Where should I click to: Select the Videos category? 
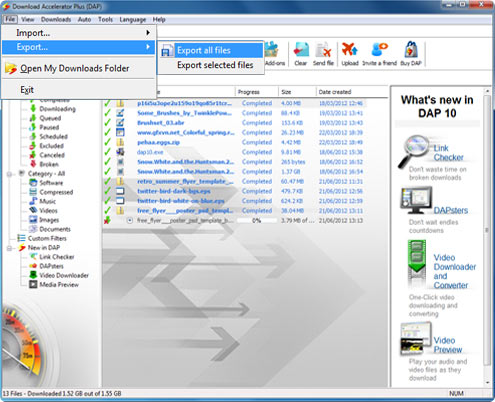point(44,211)
